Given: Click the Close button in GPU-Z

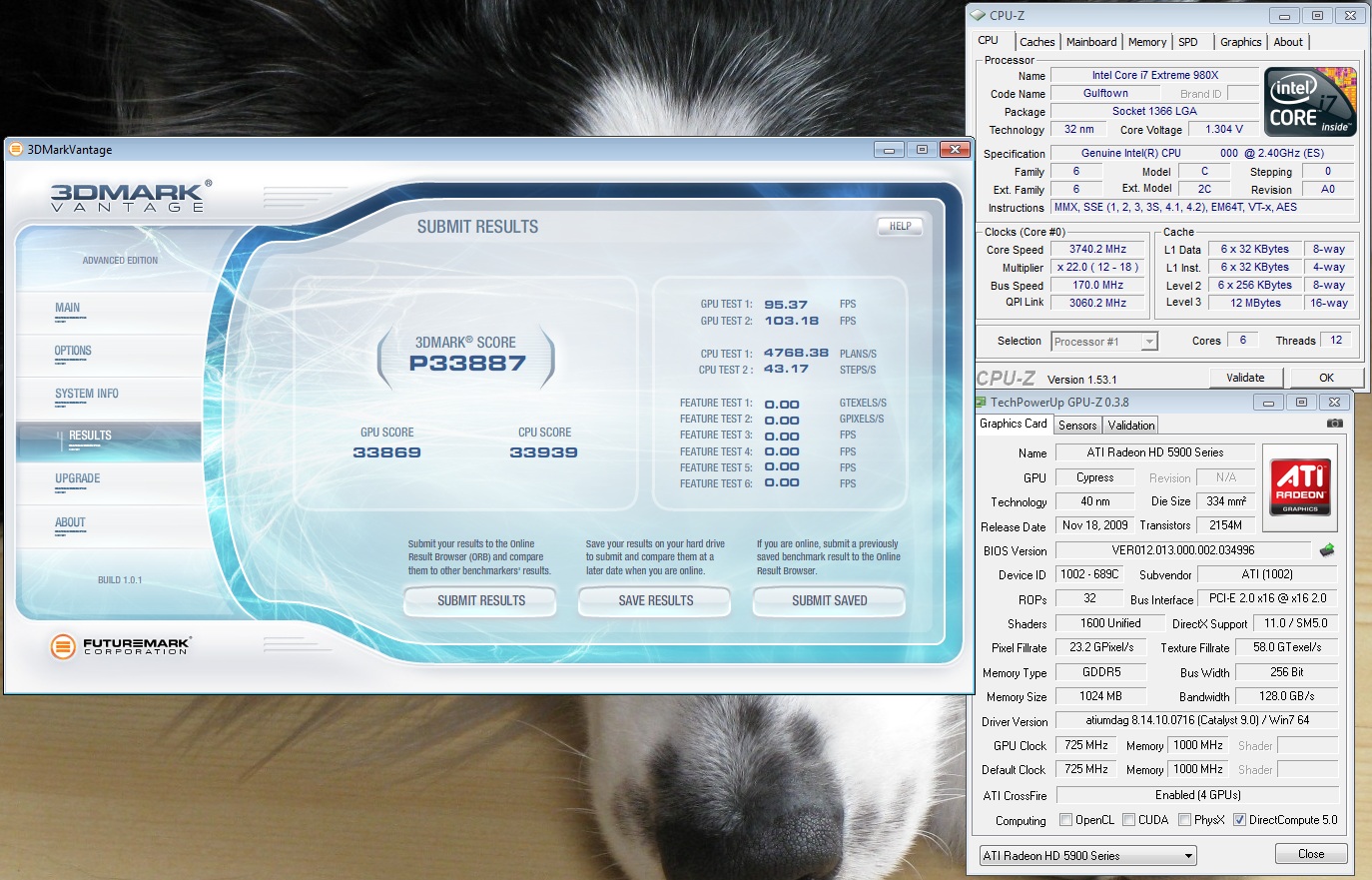Looking at the screenshot, I should (x=1311, y=854).
